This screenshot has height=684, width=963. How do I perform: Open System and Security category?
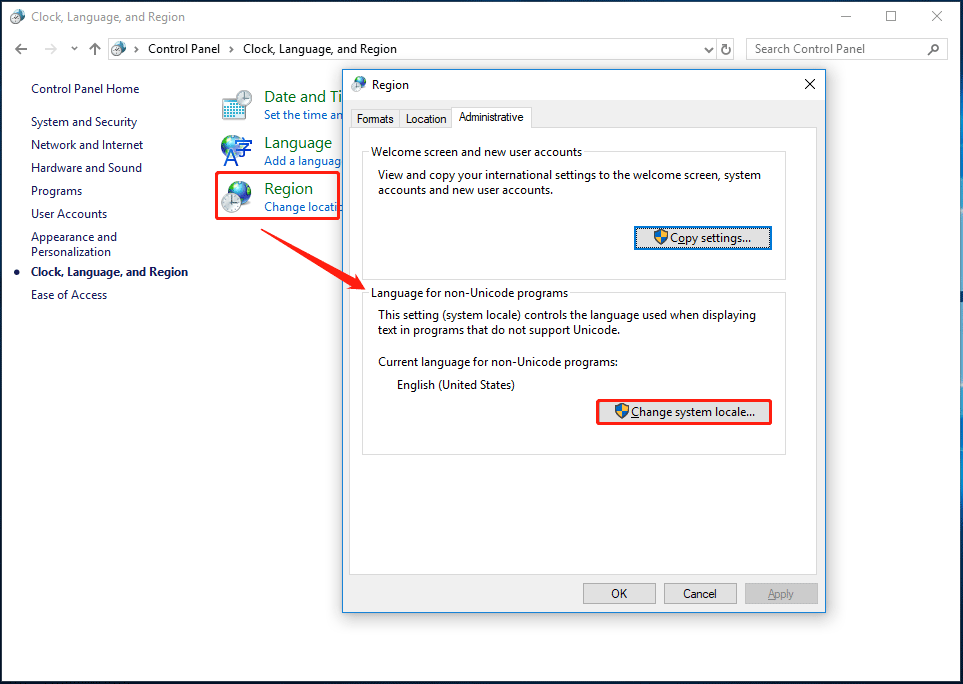(x=84, y=122)
